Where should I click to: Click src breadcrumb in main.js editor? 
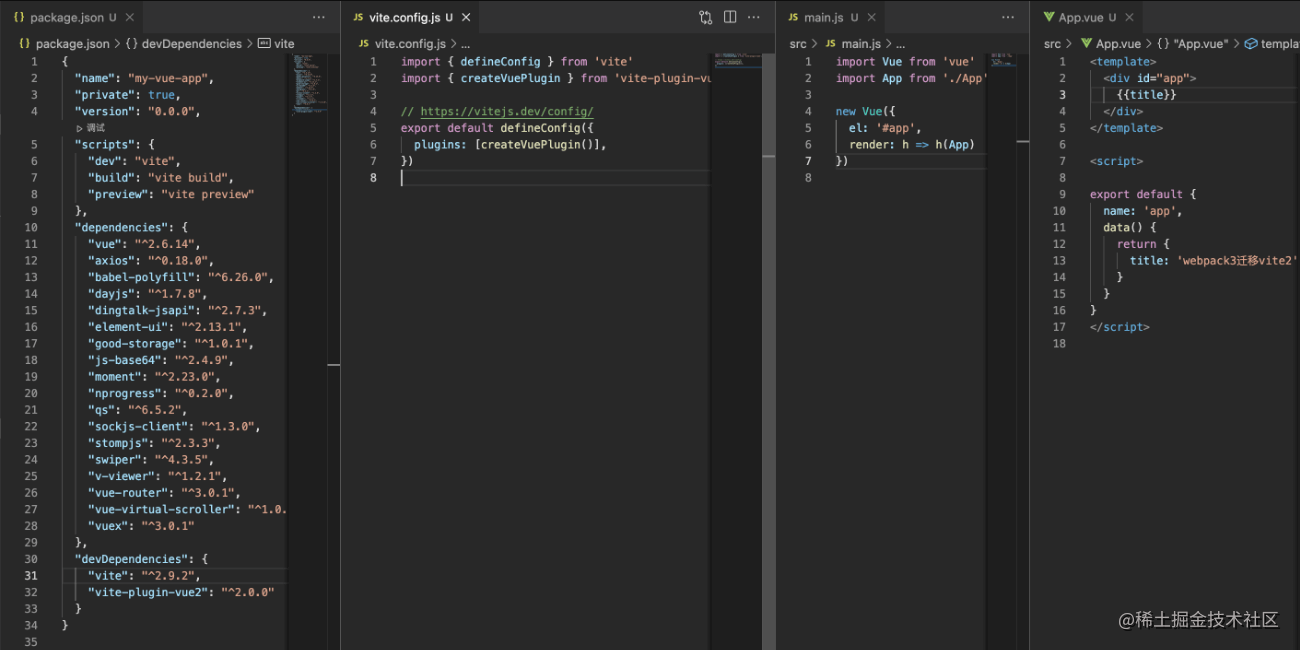[x=798, y=44]
